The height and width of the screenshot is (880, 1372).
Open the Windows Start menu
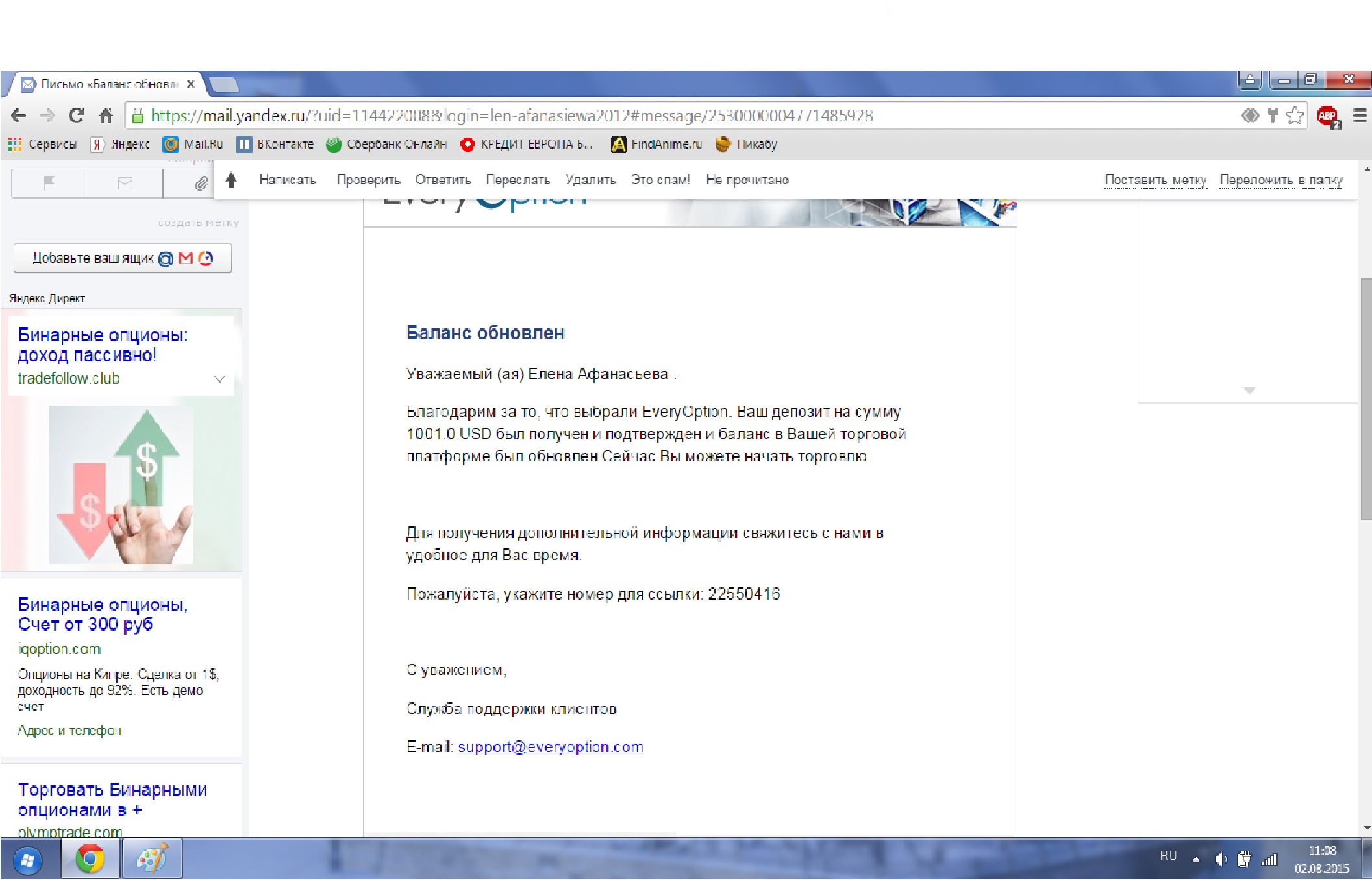27,861
